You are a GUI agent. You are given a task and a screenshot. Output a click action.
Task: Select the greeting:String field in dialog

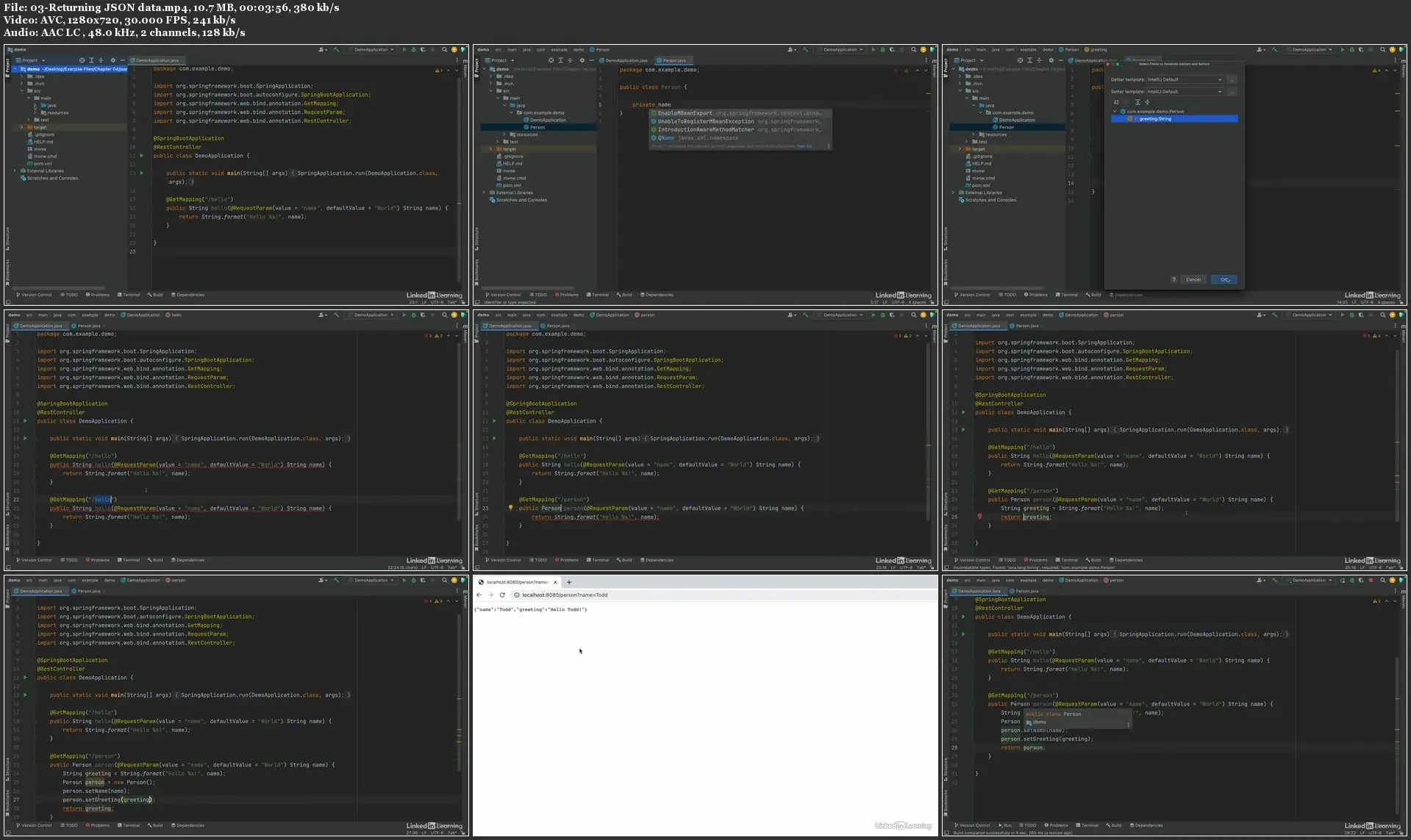click(1155, 118)
